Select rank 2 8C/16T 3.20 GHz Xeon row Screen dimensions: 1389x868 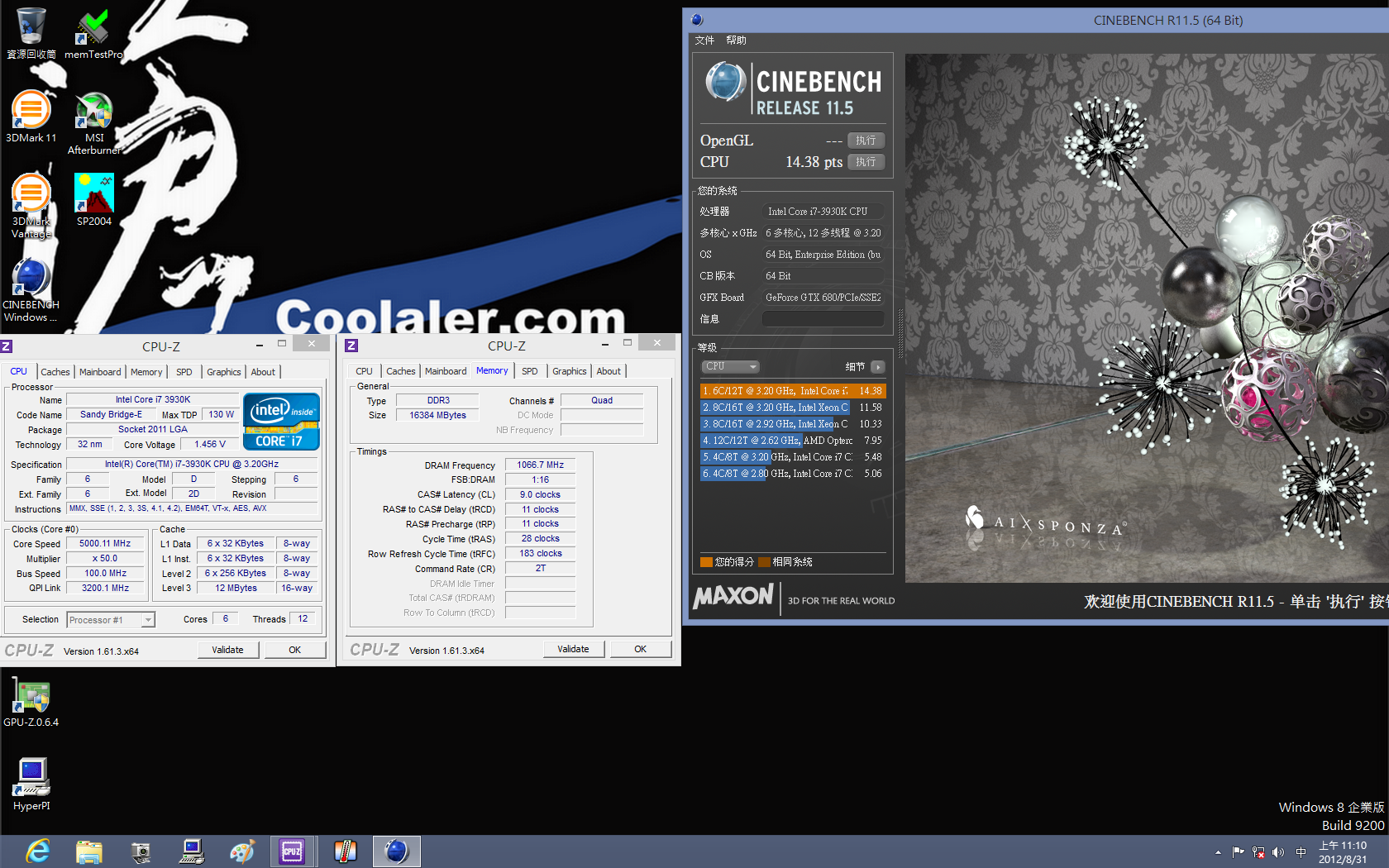793,408
